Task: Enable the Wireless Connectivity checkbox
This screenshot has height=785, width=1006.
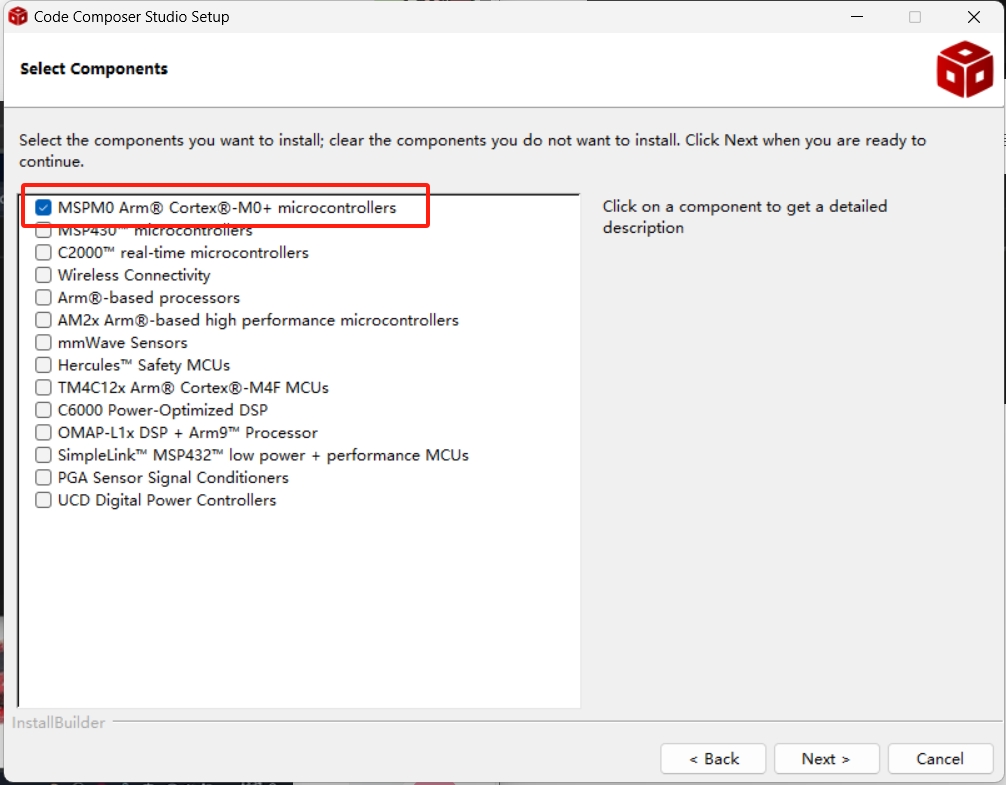Action: [43, 274]
